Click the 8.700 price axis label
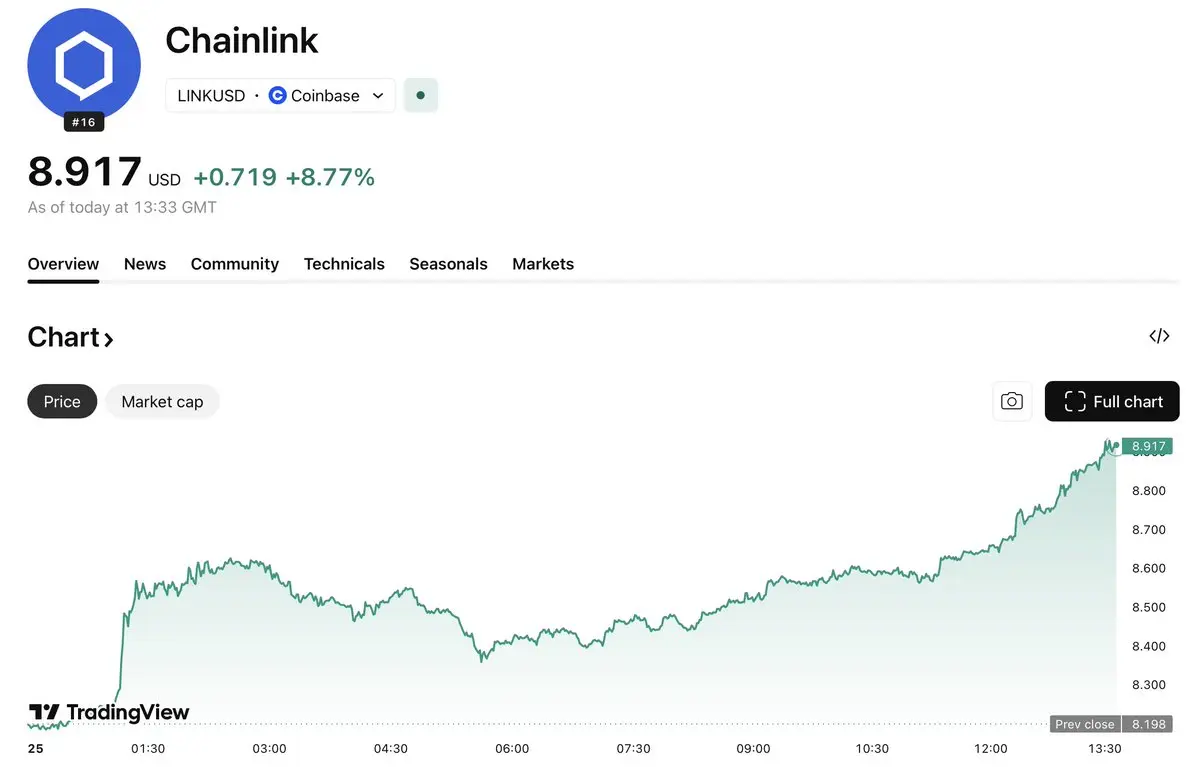 [x=1148, y=530]
